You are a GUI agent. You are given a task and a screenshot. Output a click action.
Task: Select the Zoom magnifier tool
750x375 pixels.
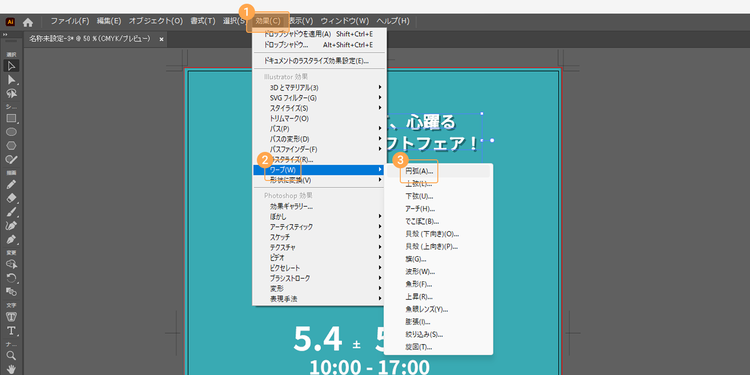[x=11, y=355]
